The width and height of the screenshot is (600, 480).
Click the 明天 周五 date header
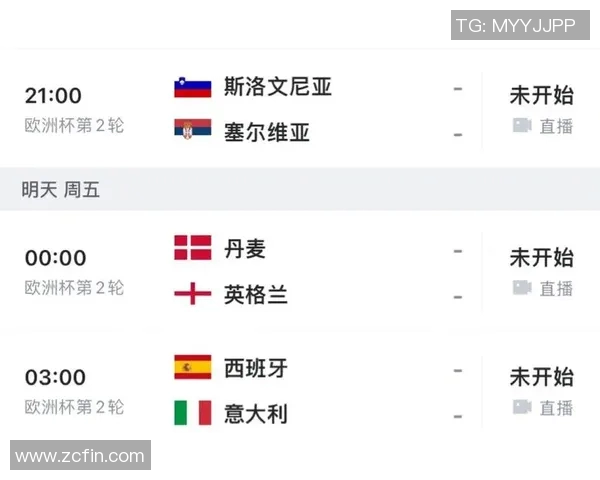[61, 190]
